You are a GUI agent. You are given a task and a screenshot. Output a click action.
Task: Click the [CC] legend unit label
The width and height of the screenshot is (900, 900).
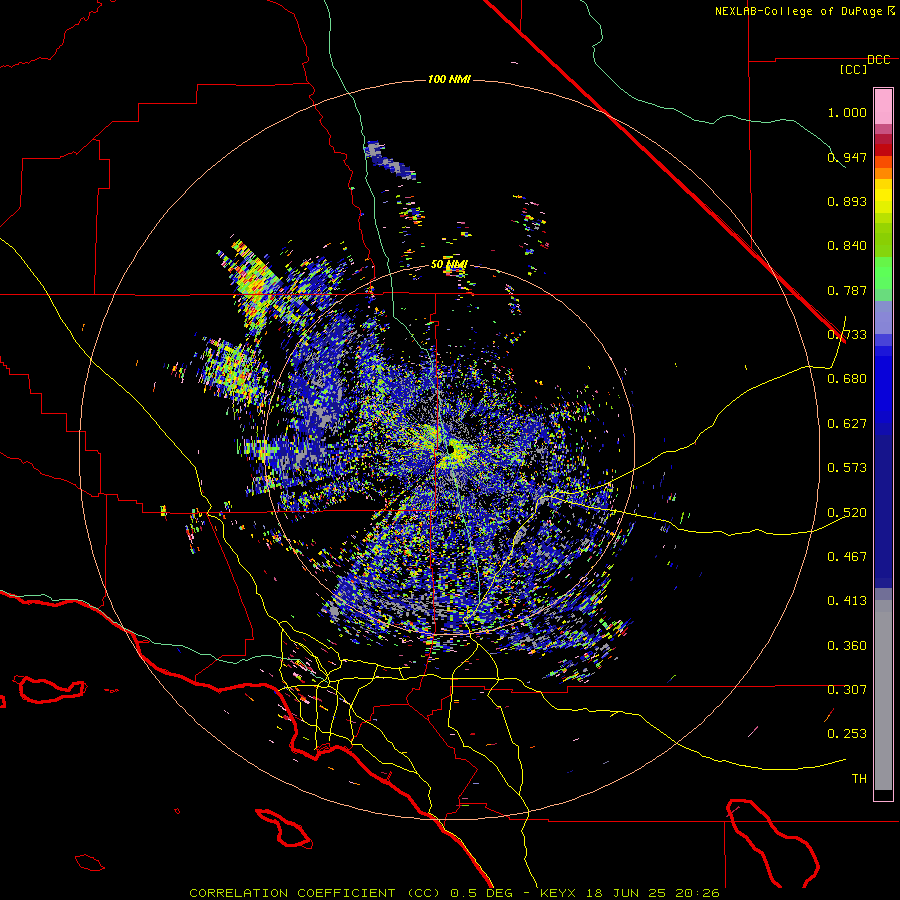point(854,69)
